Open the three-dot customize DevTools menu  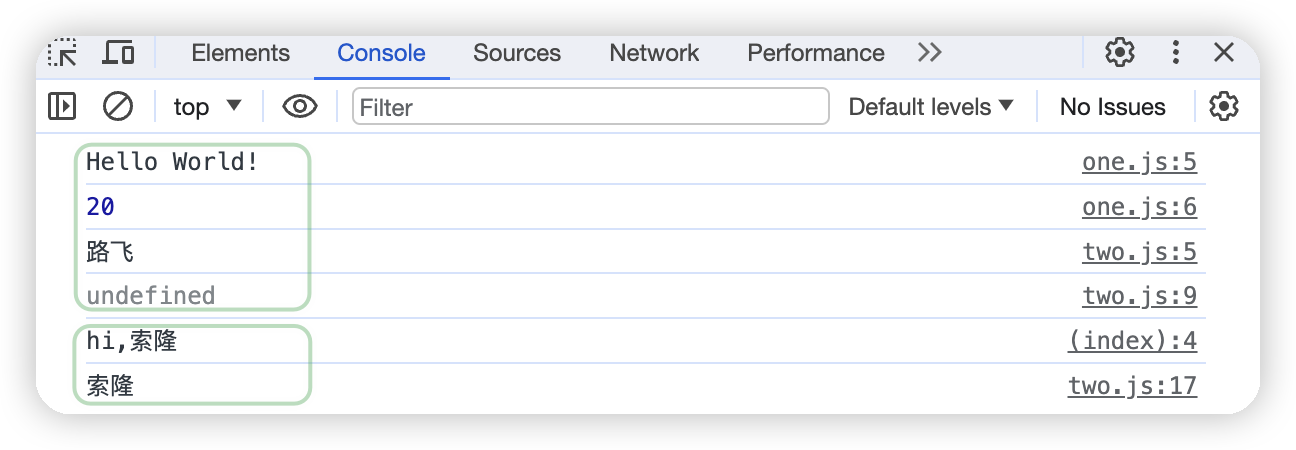[x=1176, y=53]
